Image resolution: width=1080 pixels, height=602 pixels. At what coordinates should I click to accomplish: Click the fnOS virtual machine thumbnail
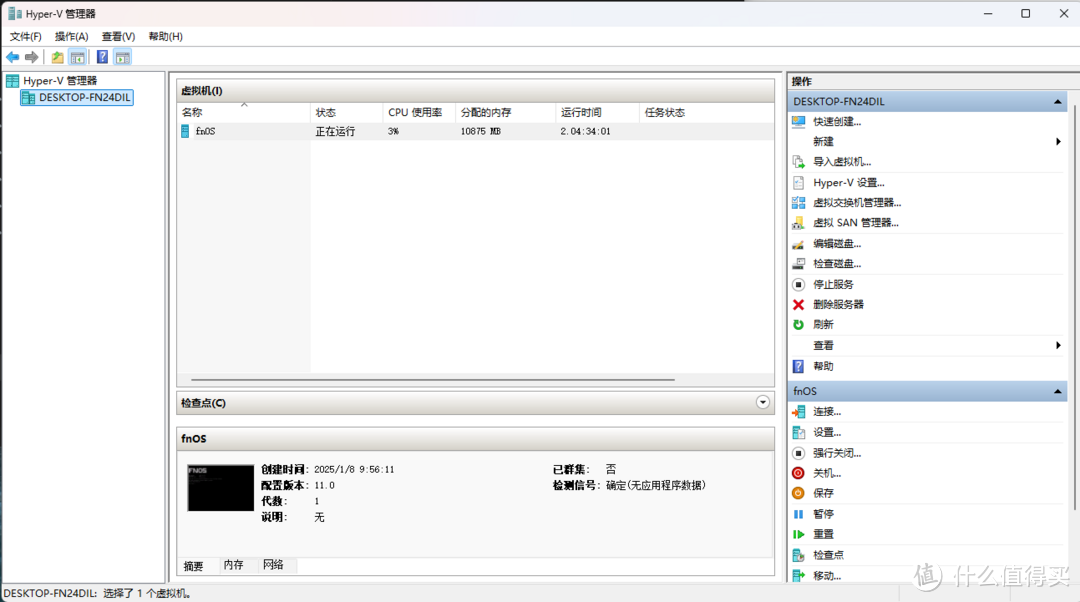[x=220, y=488]
